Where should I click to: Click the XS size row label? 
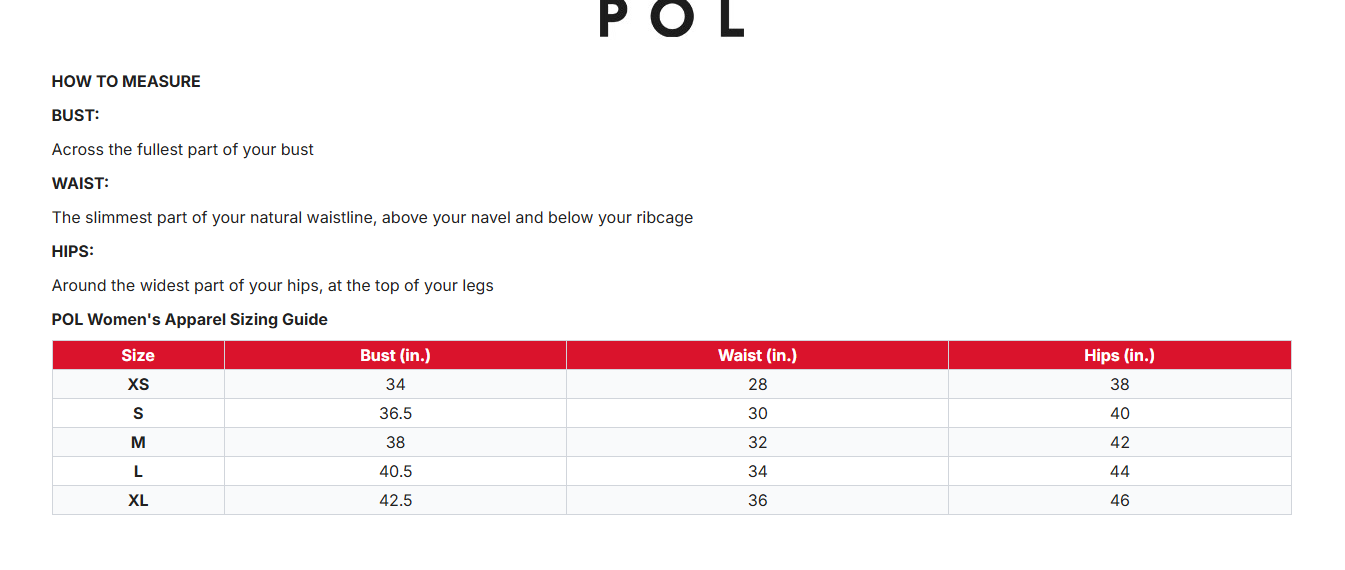click(x=138, y=385)
